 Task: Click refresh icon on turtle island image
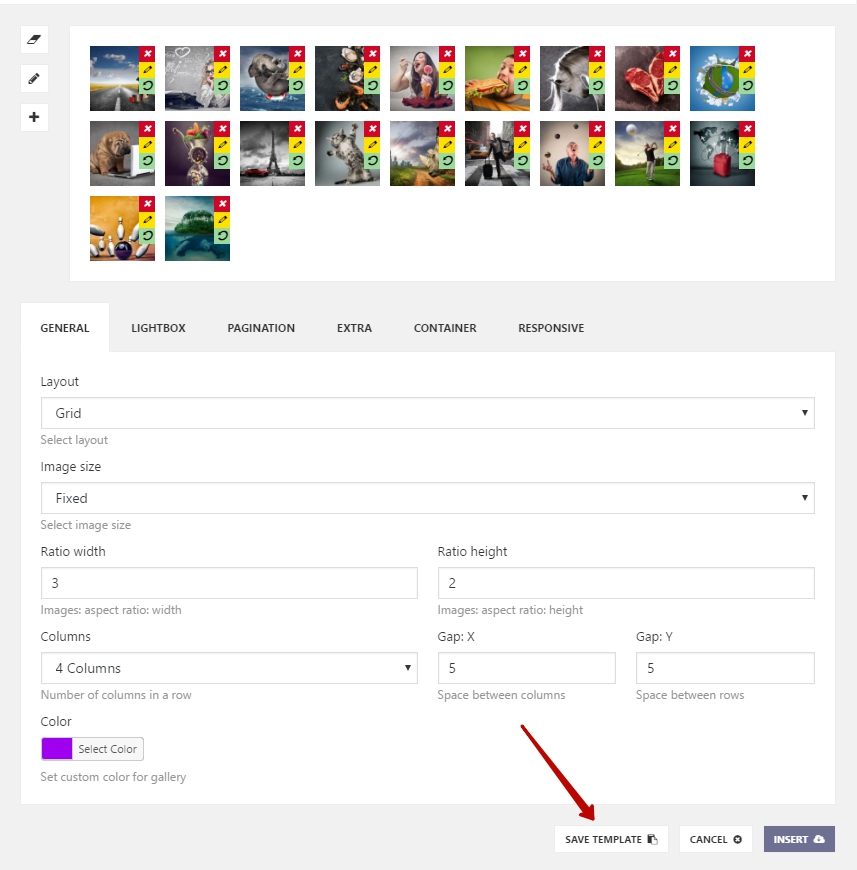222,236
